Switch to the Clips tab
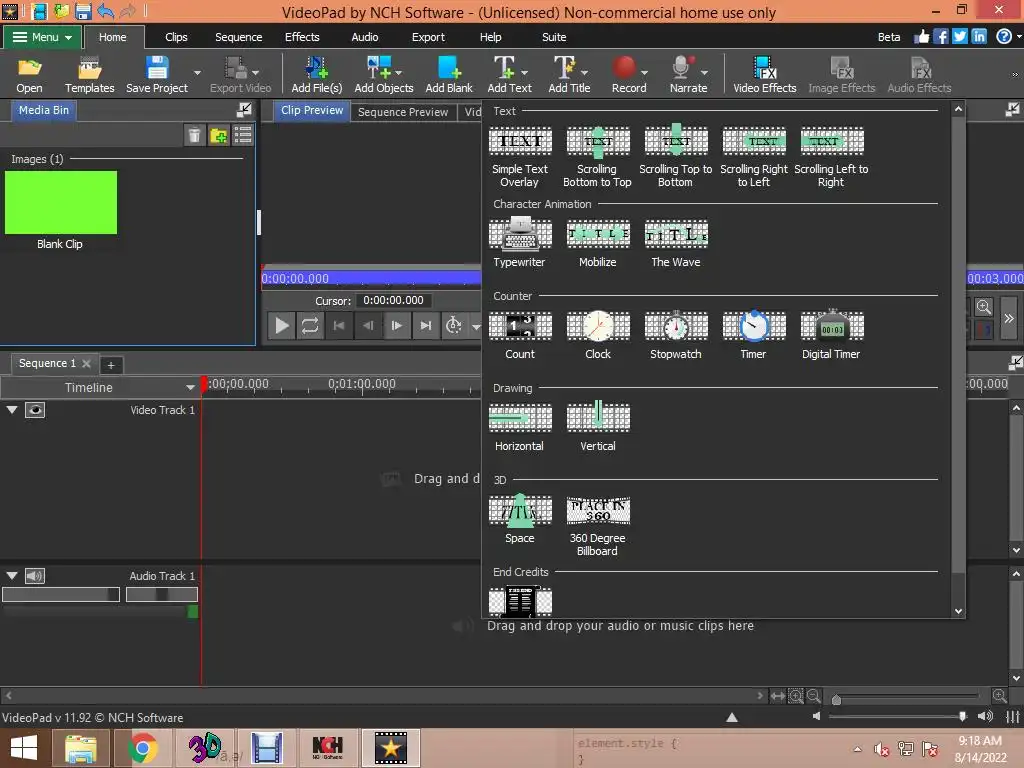1024x768 pixels. 176,37
